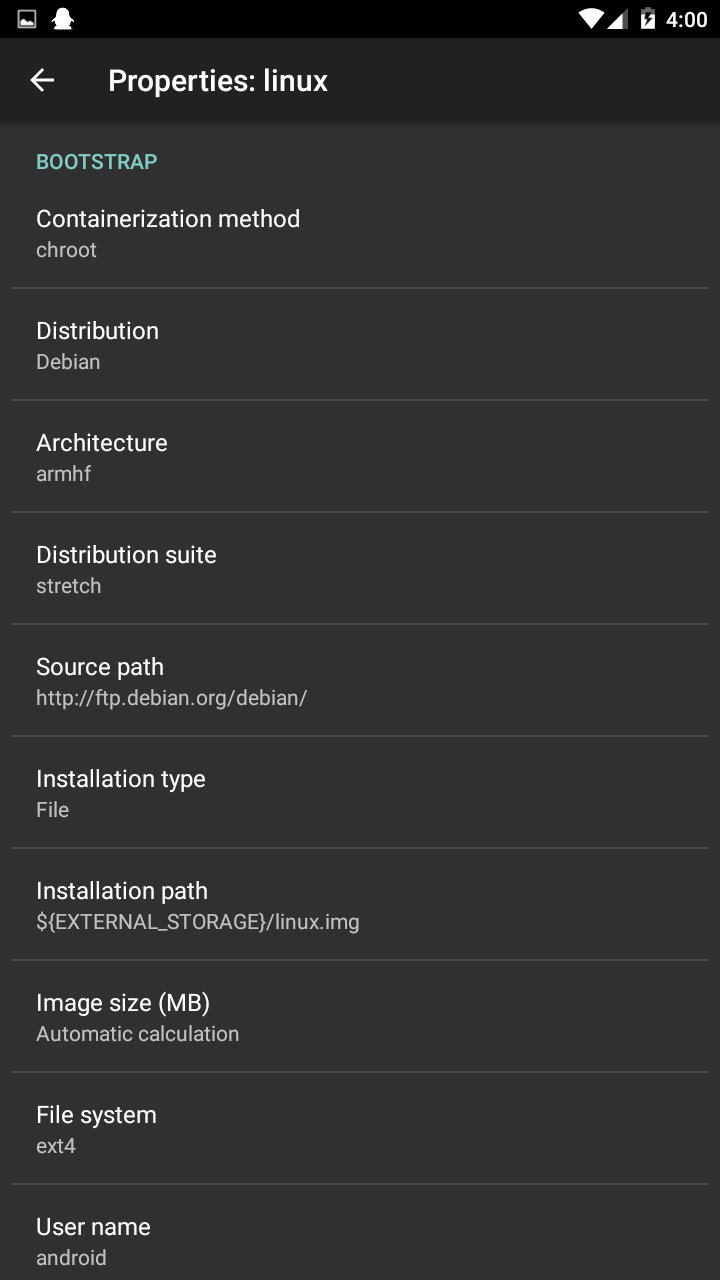Choose the Distribution option
This screenshot has height=1280, width=720.
pyautogui.click(x=360, y=345)
